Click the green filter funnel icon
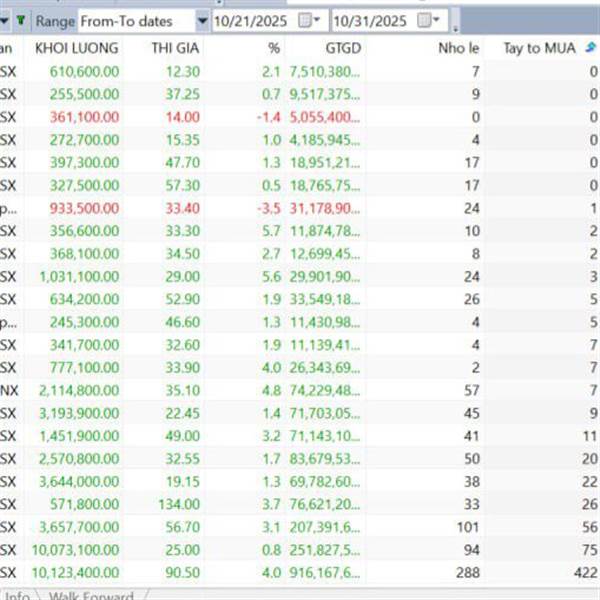This screenshot has width=600, height=600. [x=21, y=21]
